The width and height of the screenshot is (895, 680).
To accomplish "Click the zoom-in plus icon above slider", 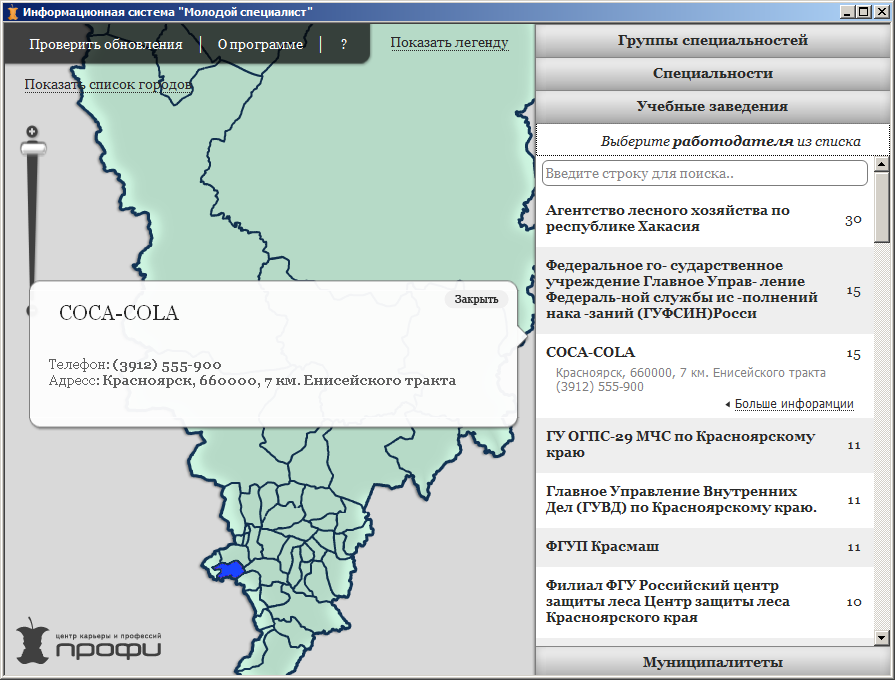I will (x=33, y=131).
